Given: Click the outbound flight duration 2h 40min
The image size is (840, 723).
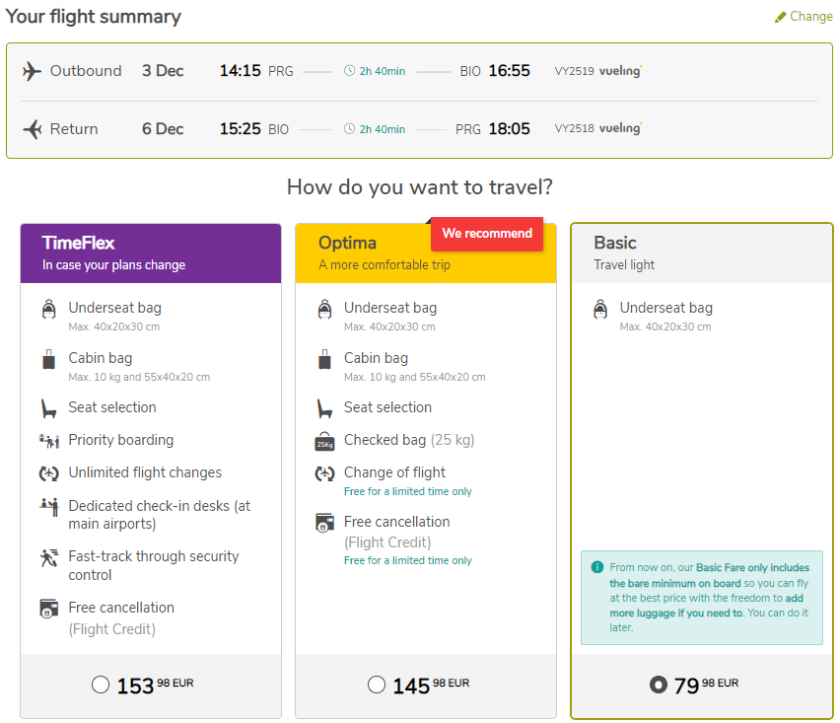Looking at the screenshot, I should pyautogui.click(x=376, y=71).
